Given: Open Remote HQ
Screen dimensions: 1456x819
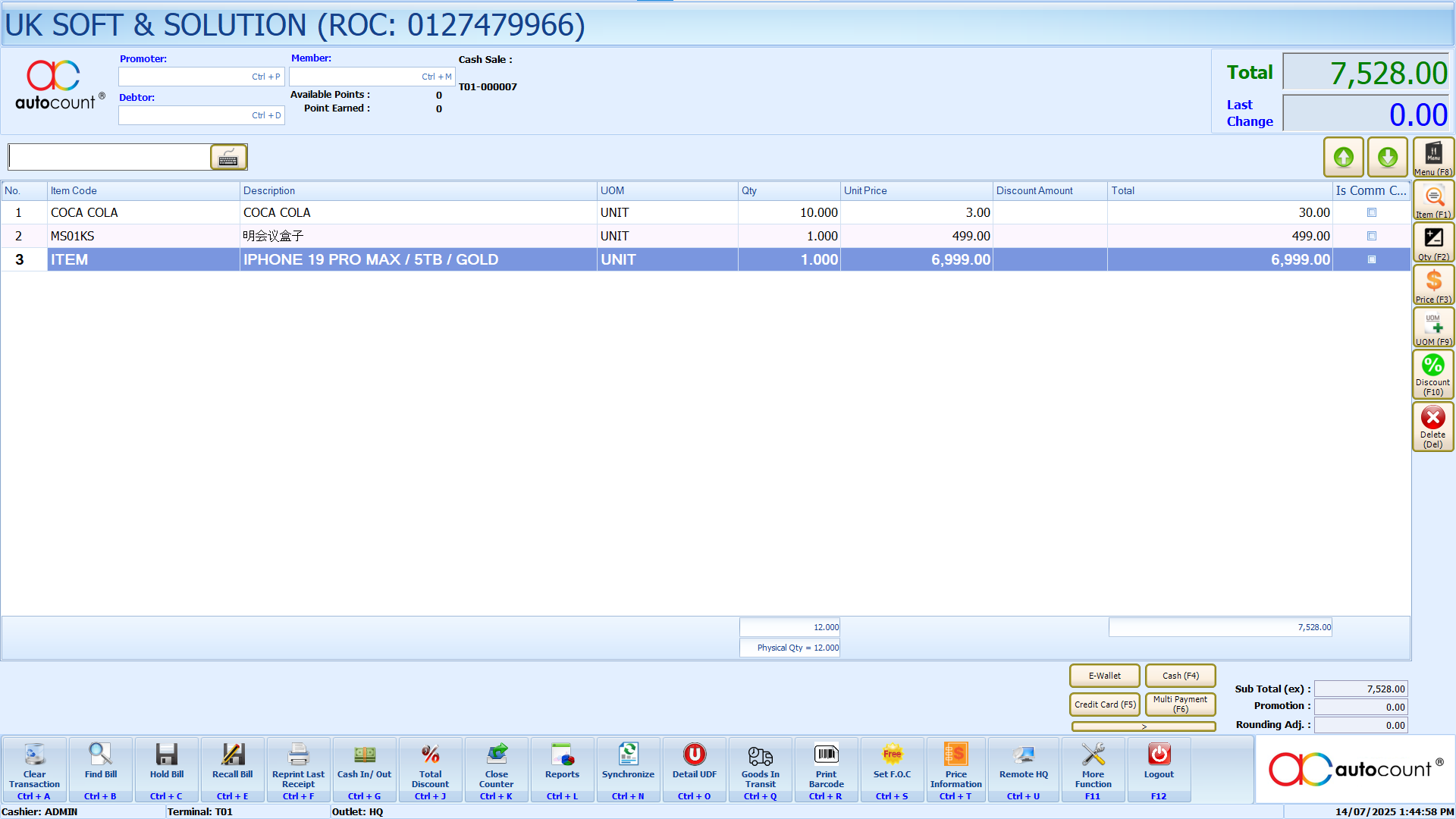Looking at the screenshot, I should (x=1023, y=770).
